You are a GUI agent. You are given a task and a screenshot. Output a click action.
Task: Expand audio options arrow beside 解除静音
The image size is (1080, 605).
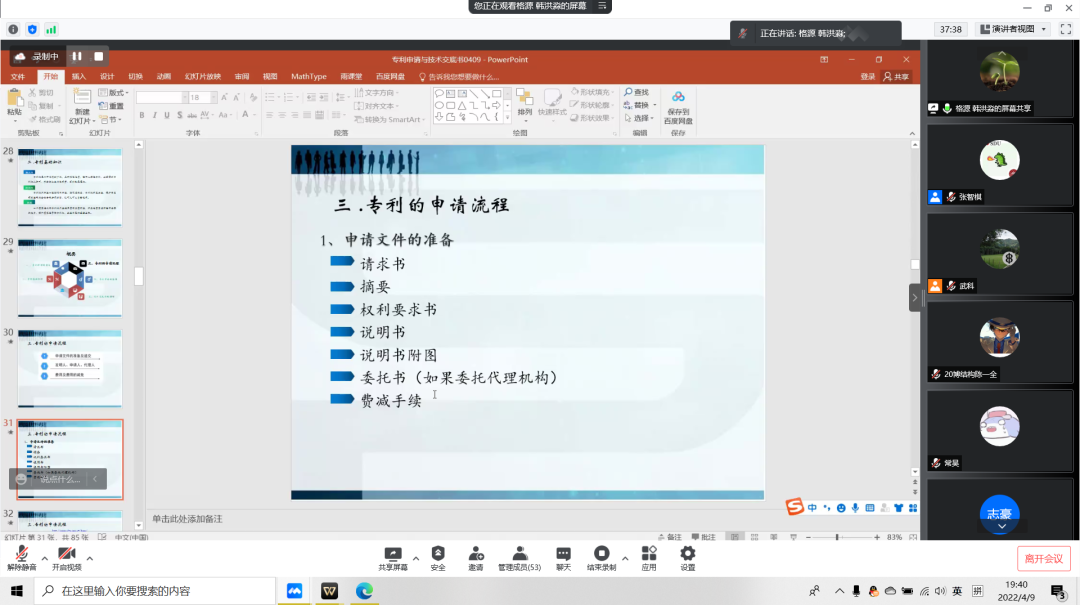tap(44, 558)
